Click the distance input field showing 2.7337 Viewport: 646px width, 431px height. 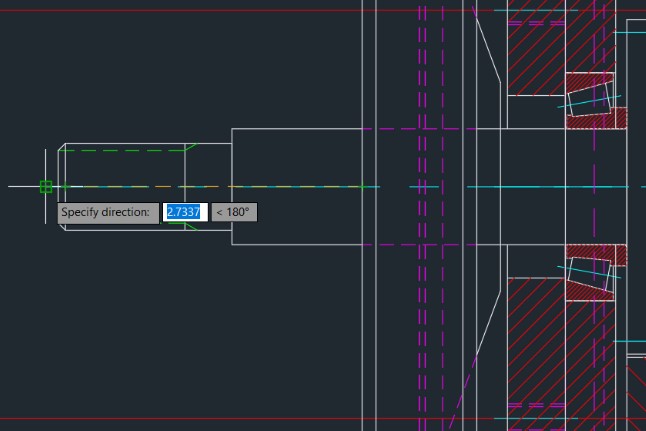click(x=185, y=212)
